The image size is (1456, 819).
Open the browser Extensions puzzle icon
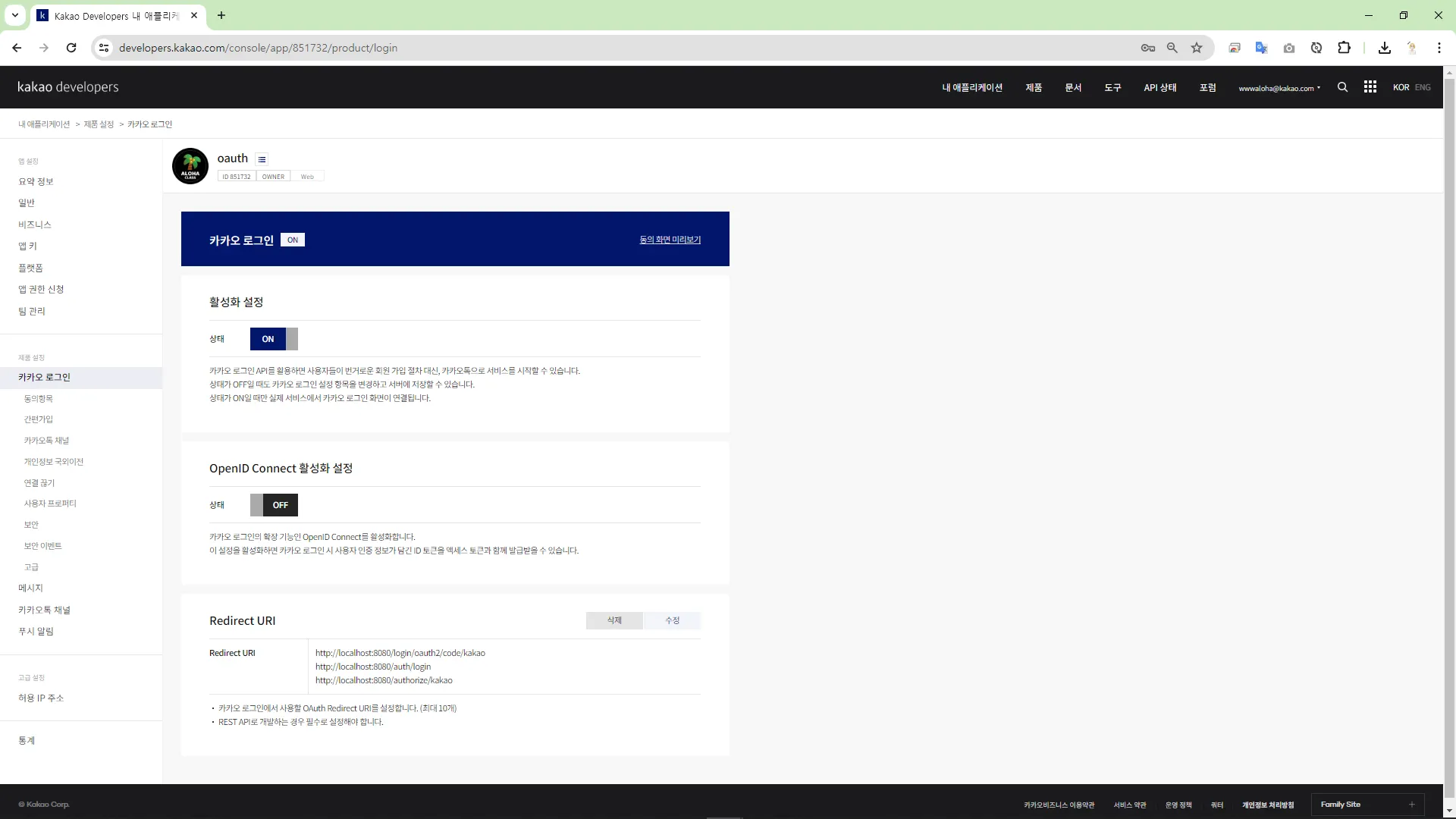click(x=1344, y=48)
